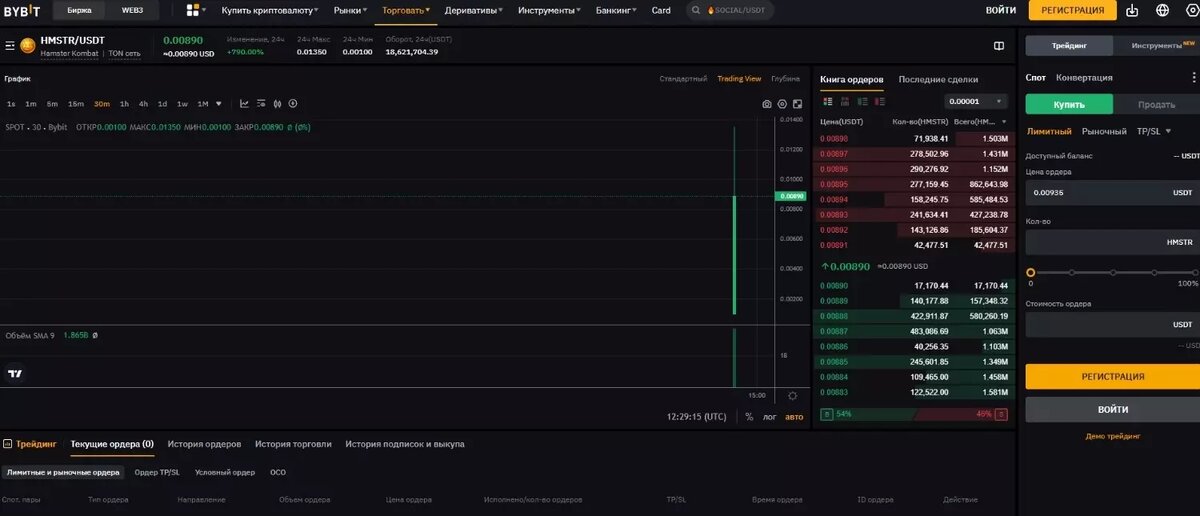Open История ордеров tab
The height and width of the screenshot is (516, 1200).
204,443
